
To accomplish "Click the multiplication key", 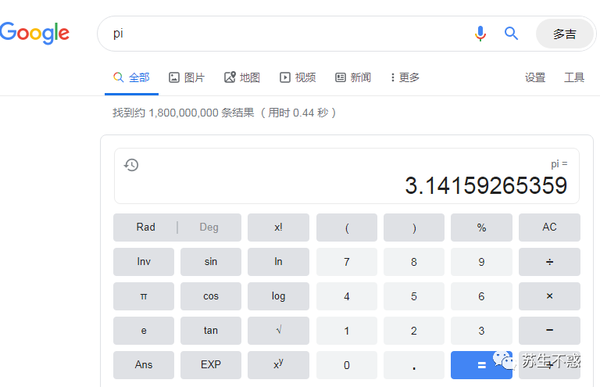I will click(x=549, y=296).
